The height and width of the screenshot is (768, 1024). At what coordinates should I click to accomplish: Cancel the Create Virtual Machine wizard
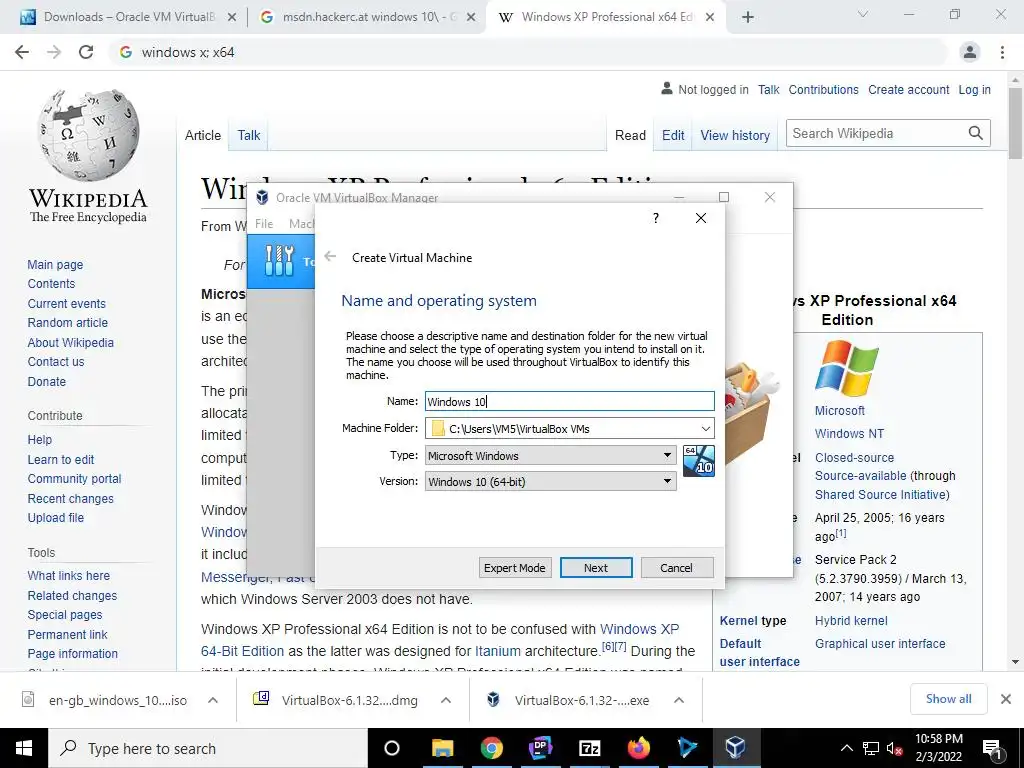(x=676, y=568)
